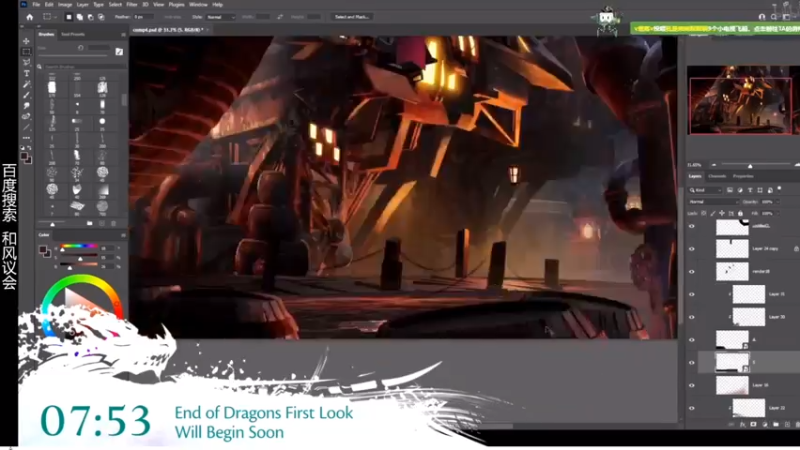Switch to the Properties tab
The width and height of the screenshot is (800, 450).
743,176
